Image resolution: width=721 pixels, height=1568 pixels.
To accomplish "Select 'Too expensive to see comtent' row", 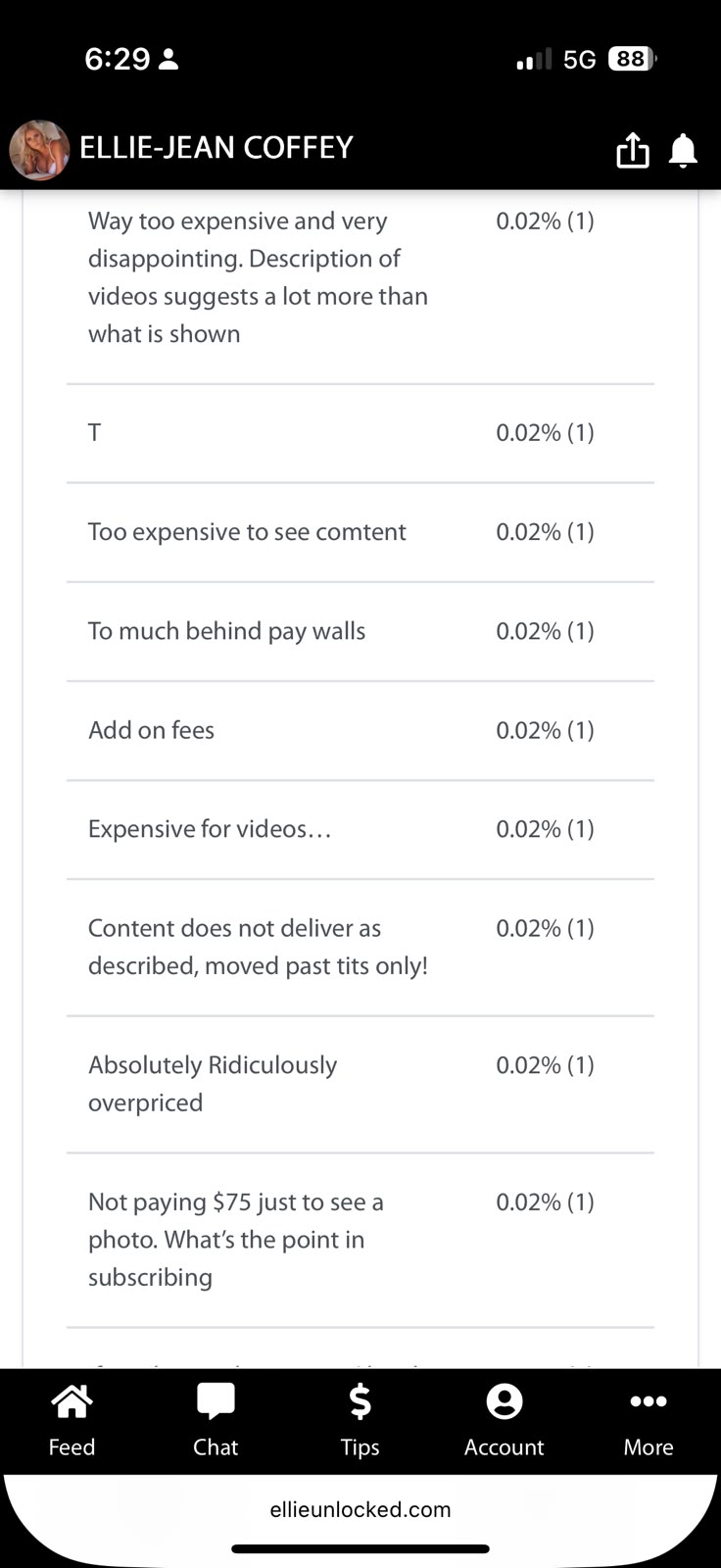I will click(x=360, y=532).
